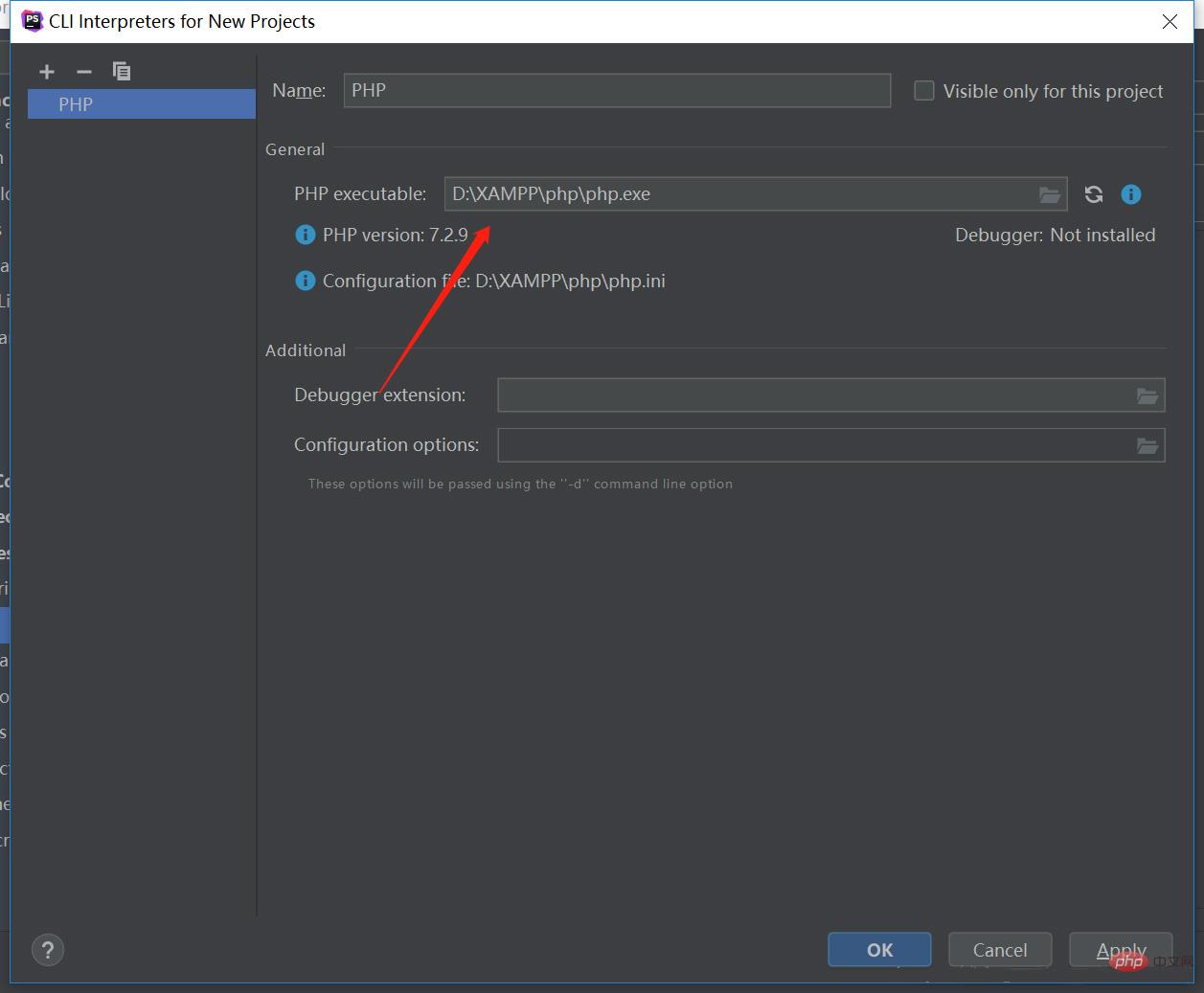Show phpinfo via blue info icon next to refresh
Viewport: 1204px width, 993px height.
tap(1131, 194)
